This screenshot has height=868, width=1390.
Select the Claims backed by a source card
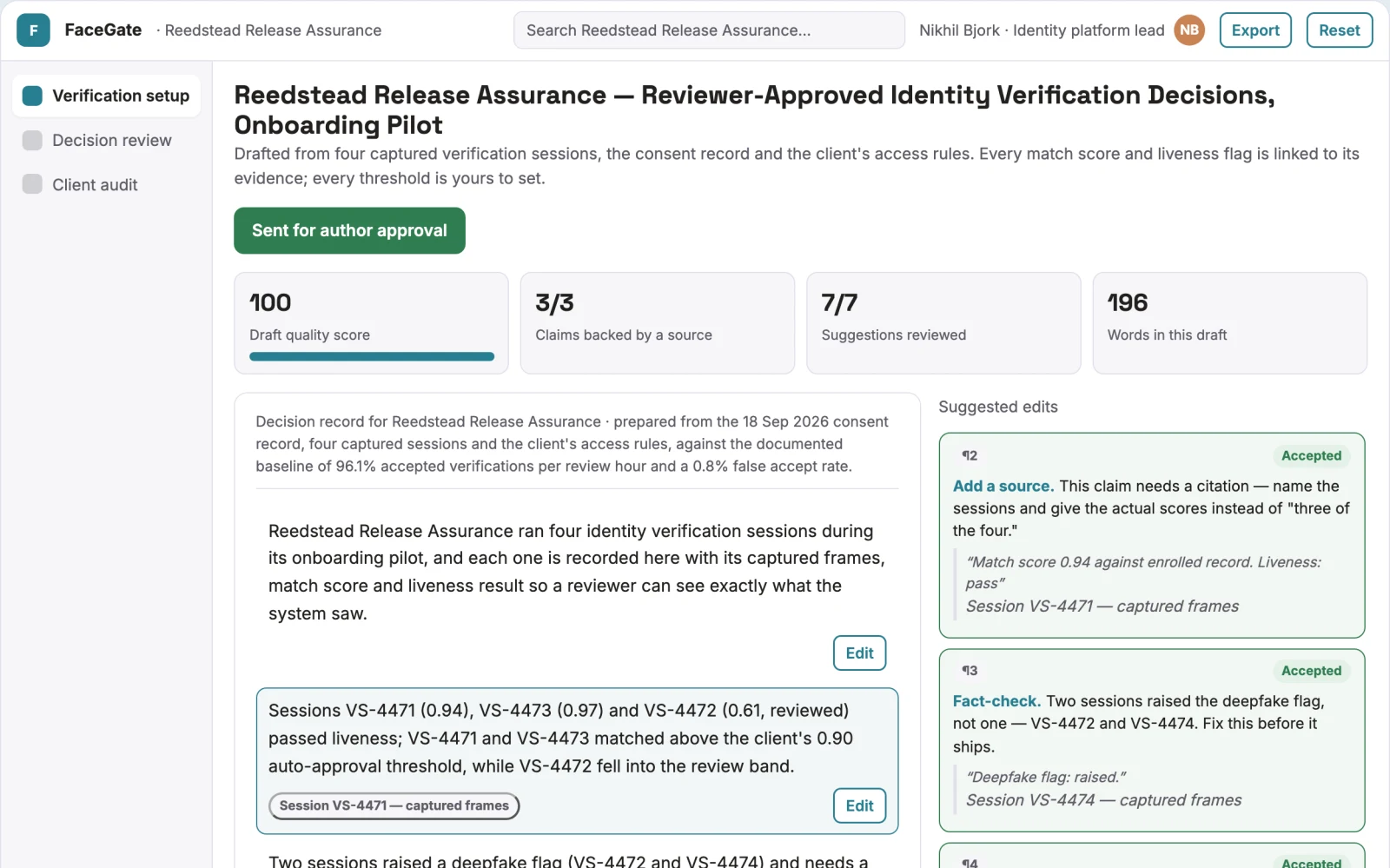657,323
